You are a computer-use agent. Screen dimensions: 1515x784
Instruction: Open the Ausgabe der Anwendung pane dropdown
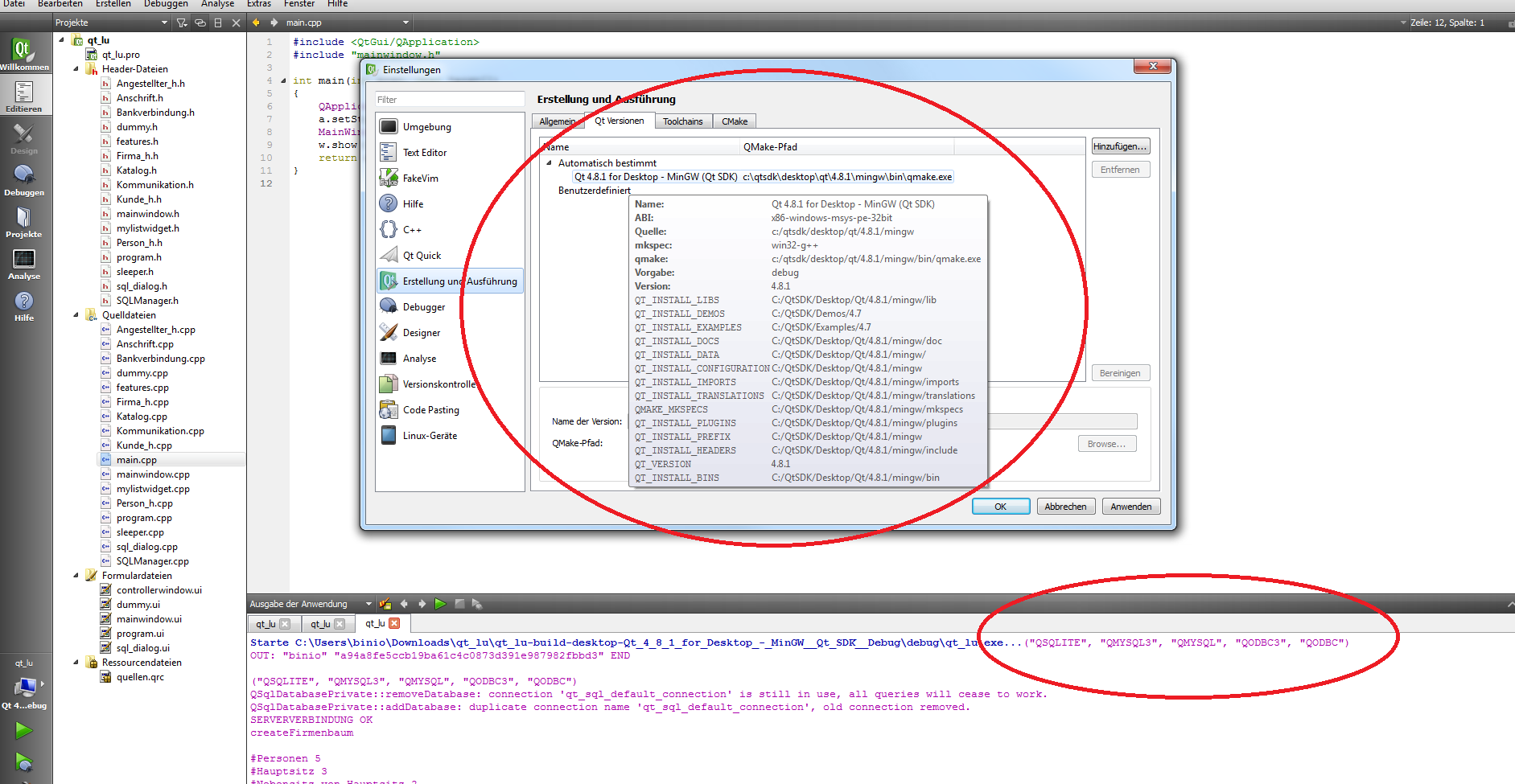(311, 604)
